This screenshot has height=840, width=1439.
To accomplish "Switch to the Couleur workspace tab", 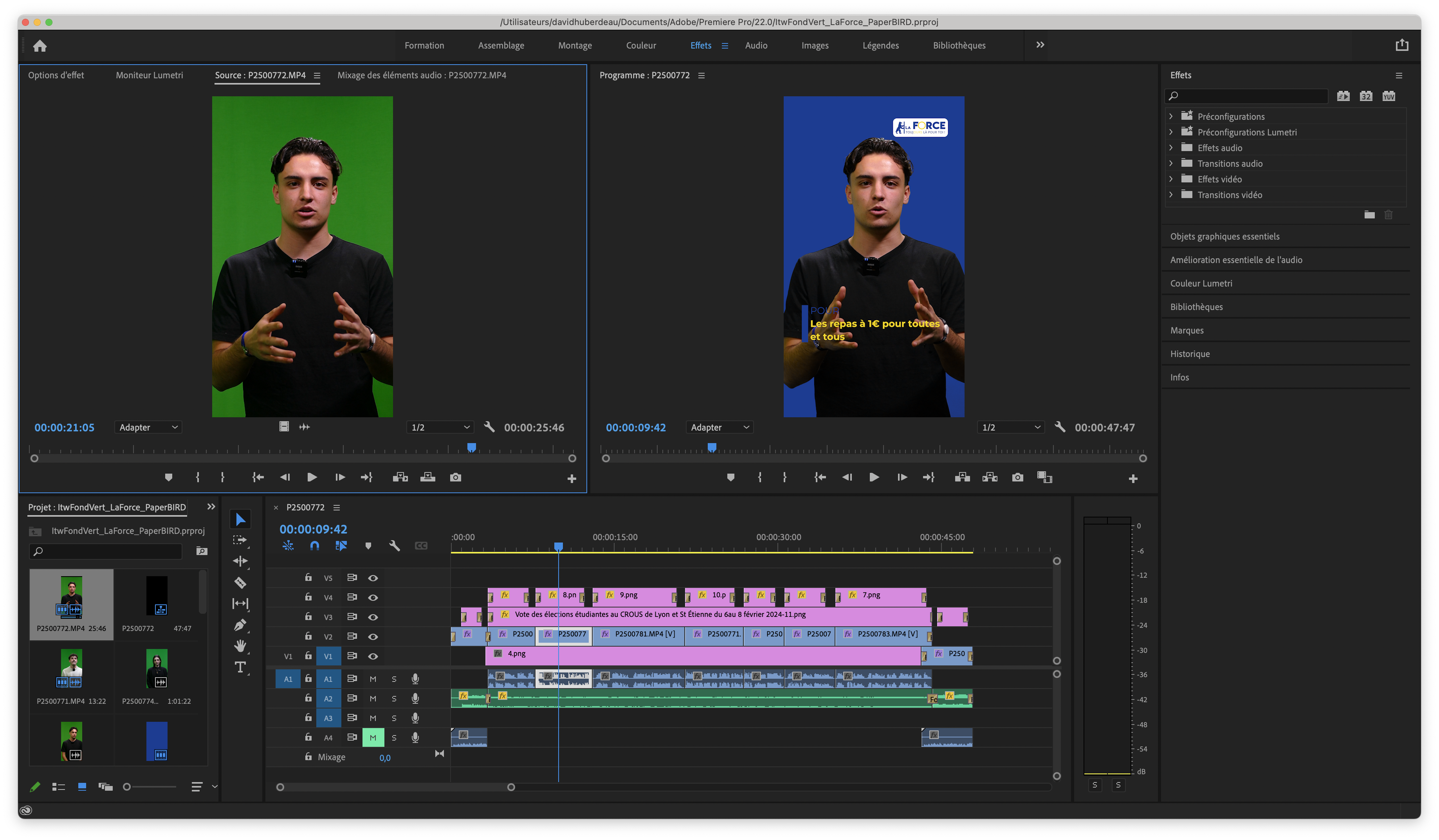I will click(x=641, y=46).
